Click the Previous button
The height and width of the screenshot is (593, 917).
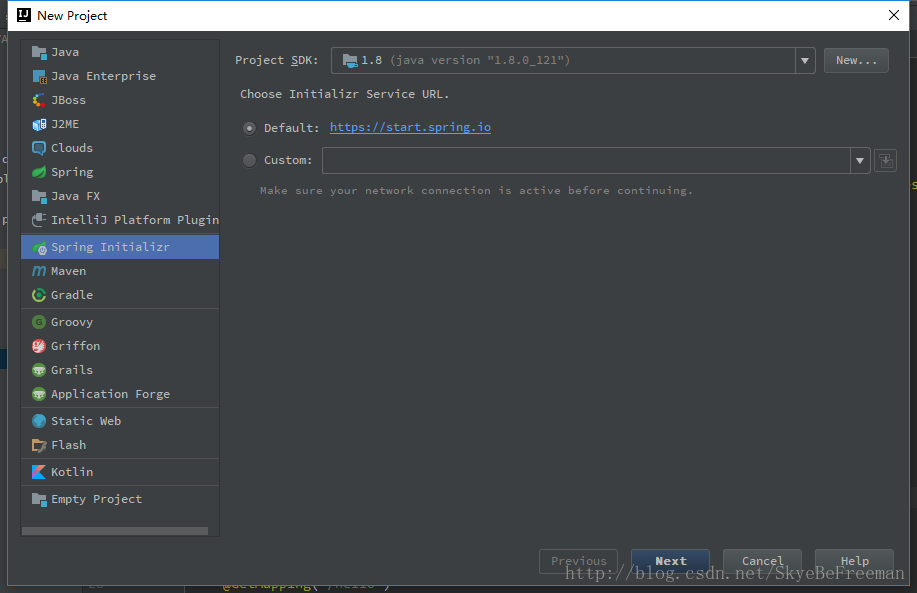[x=578, y=561]
